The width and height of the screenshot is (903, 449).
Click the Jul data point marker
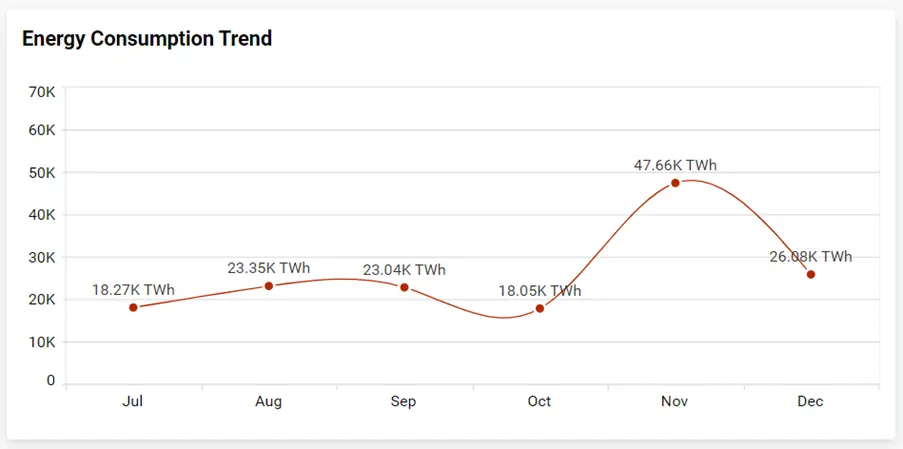[x=133, y=307]
